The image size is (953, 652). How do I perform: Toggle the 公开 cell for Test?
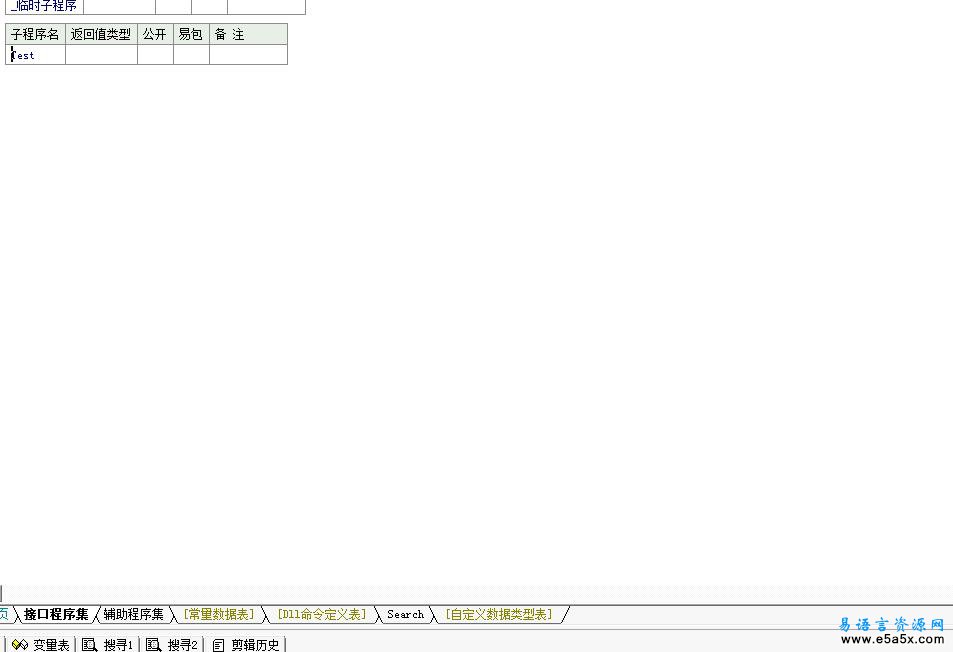(x=156, y=55)
